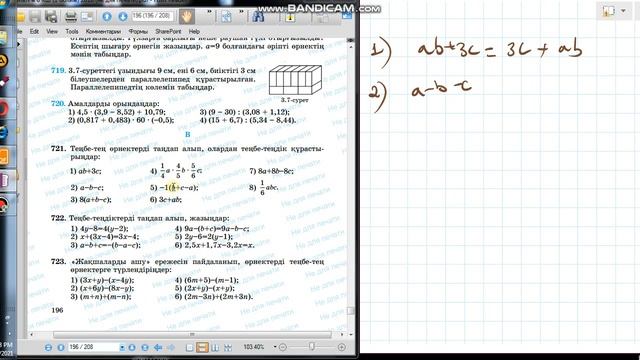640x360 pixels.
Task: Go to next page with down arrow
Action: [122, 17]
